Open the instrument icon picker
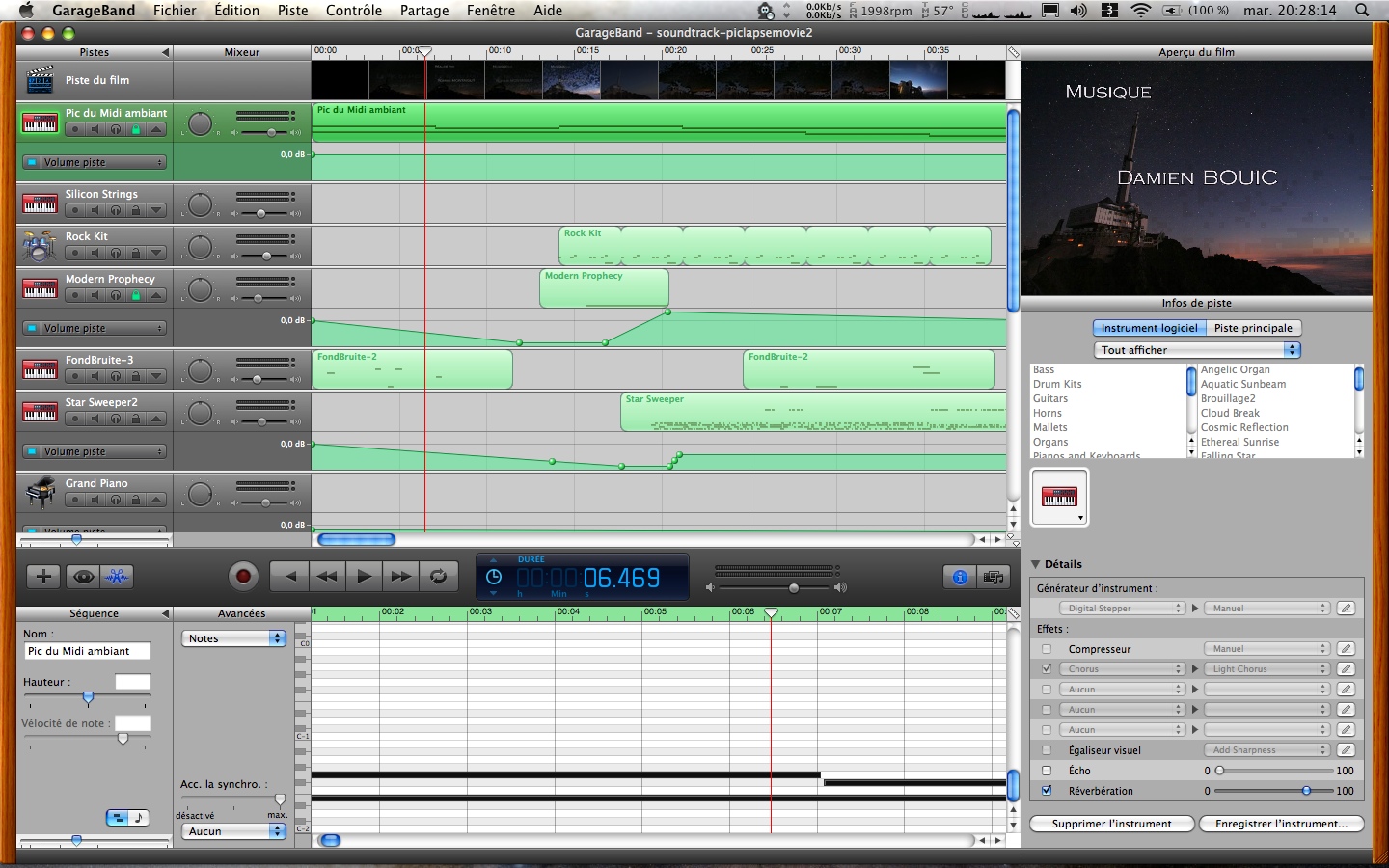The width and height of the screenshot is (1389, 868). tap(1059, 498)
